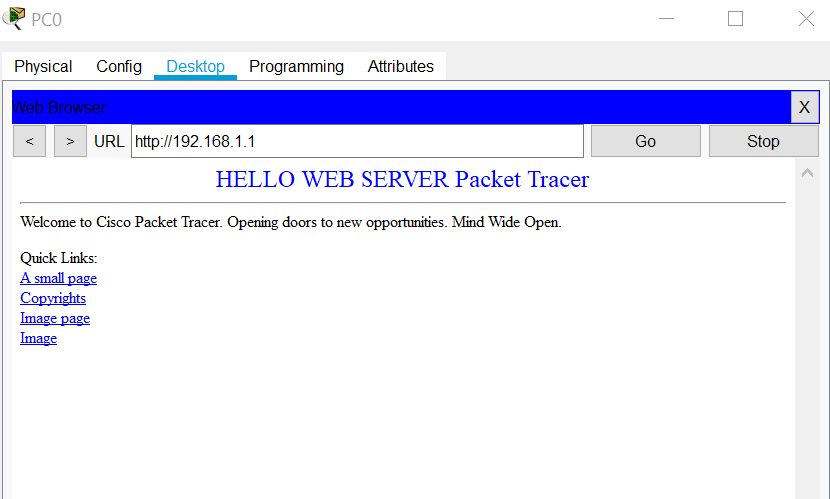This screenshot has width=830, height=499.
Task: Close the Web Browser with the X button
Action: [x=805, y=107]
